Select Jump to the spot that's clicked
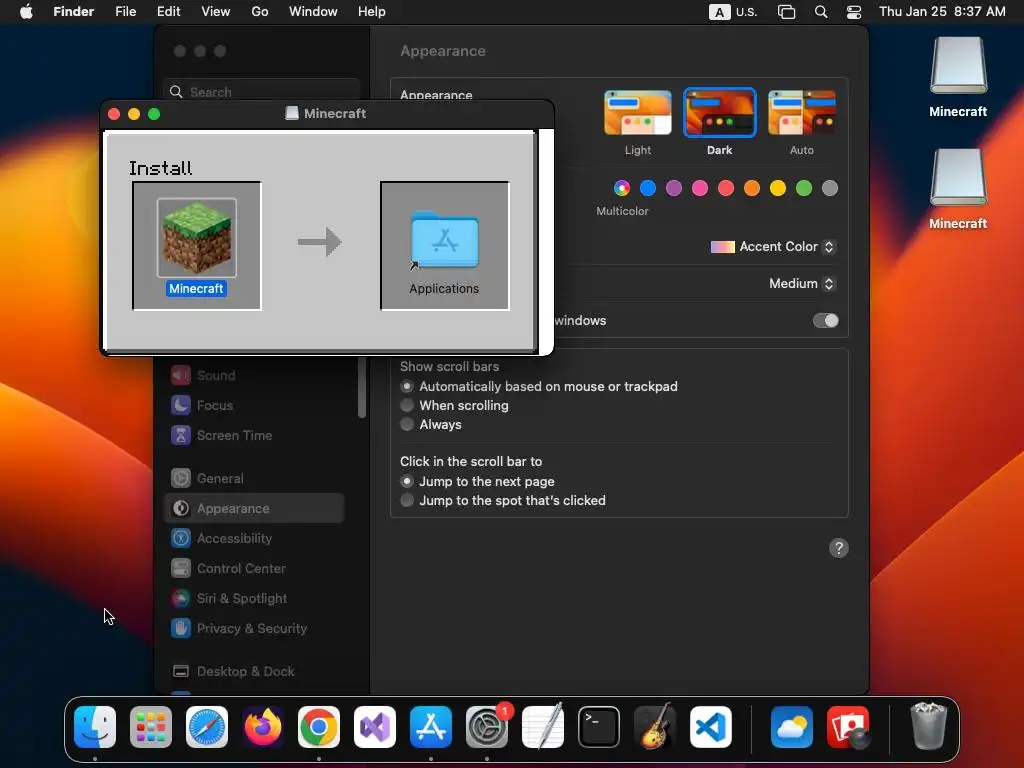 pyautogui.click(x=407, y=500)
